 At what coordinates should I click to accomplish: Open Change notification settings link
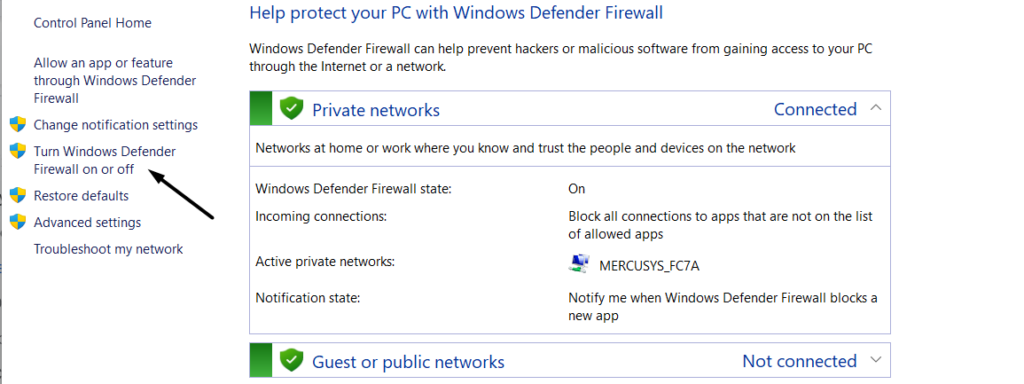pos(116,124)
